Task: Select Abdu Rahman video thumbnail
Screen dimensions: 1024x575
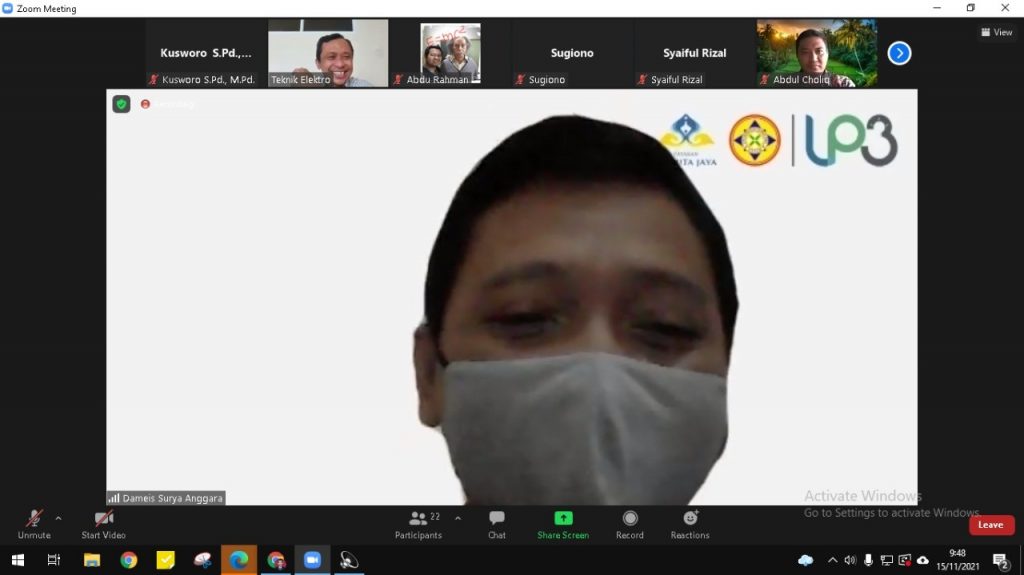Action: pos(451,53)
